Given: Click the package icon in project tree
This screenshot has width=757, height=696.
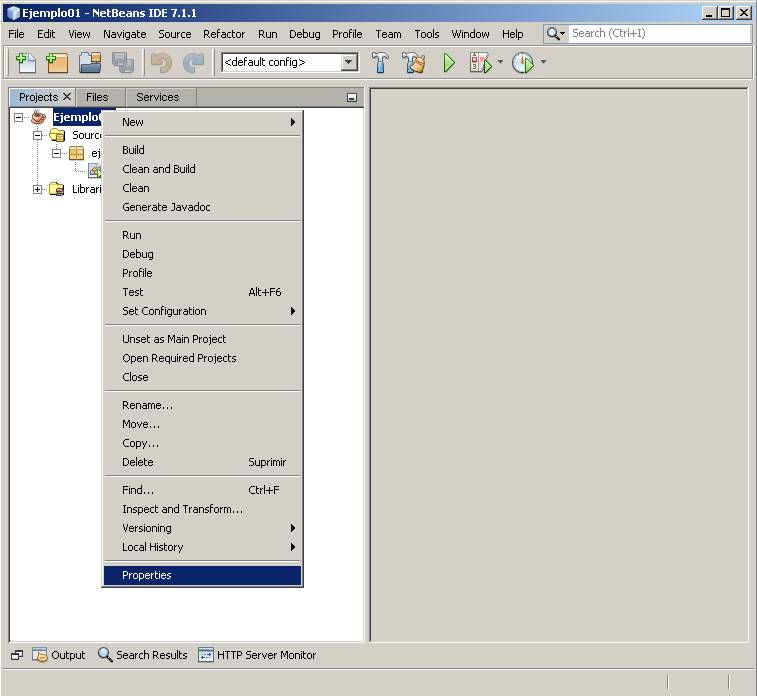Looking at the screenshot, I should pos(76,153).
